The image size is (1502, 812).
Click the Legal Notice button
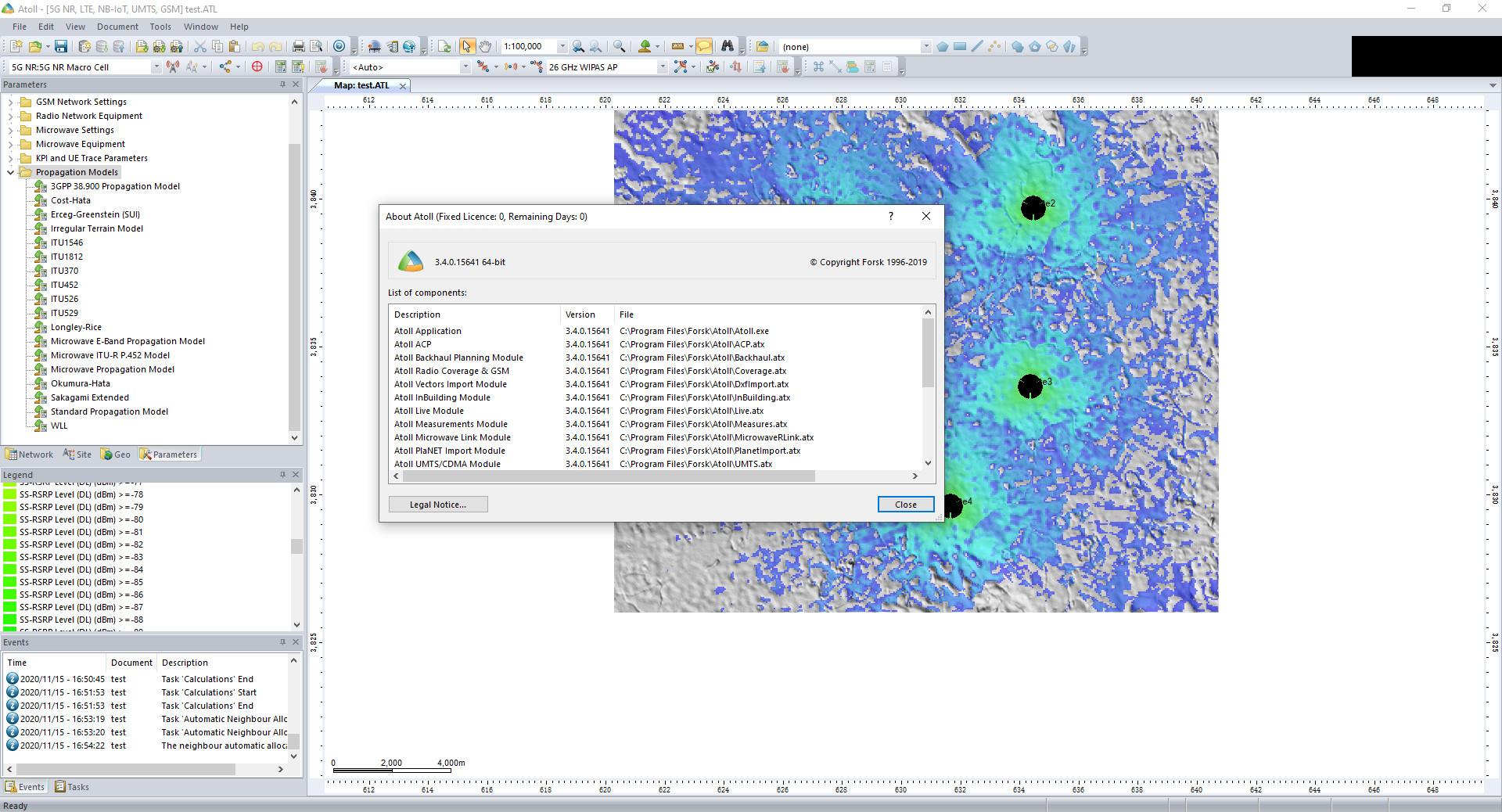(437, 505)
